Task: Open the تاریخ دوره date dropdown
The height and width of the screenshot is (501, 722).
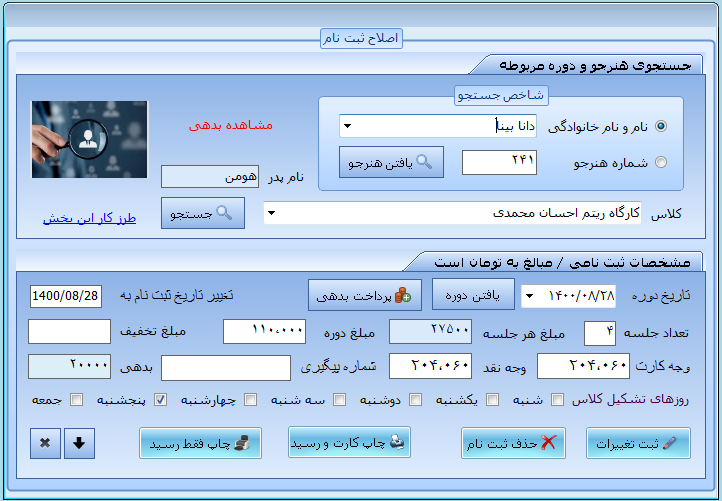Action: (528, 296)
